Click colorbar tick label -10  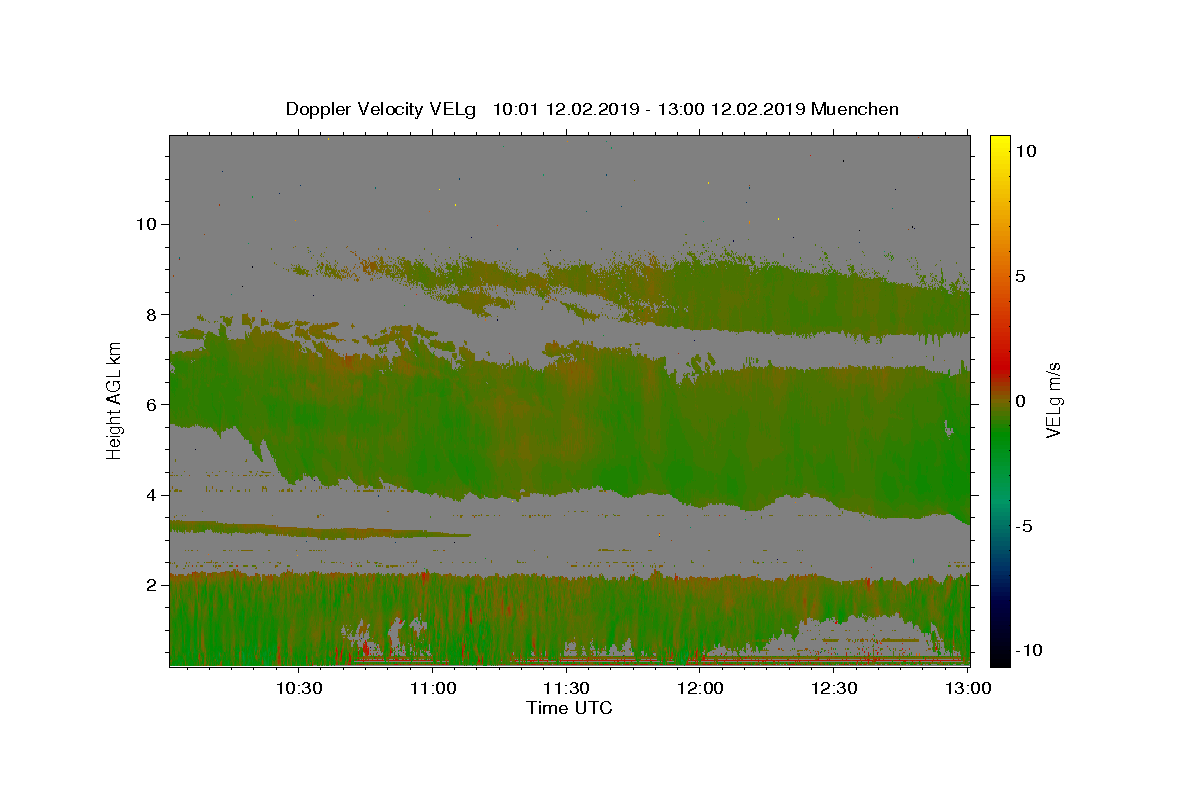(x=1029, y=651)
